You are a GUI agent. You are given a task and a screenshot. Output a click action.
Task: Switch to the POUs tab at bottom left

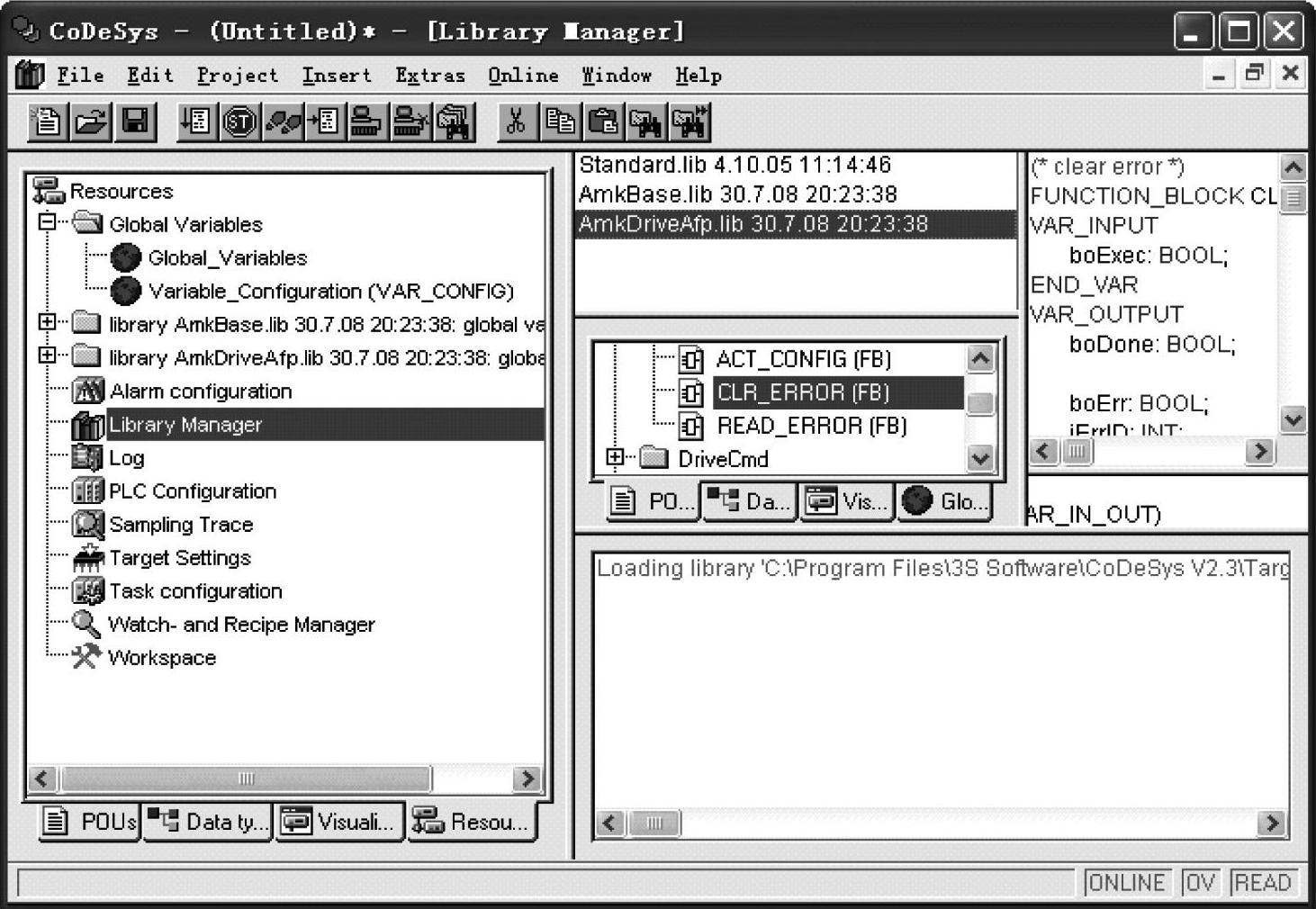point(91,822)
